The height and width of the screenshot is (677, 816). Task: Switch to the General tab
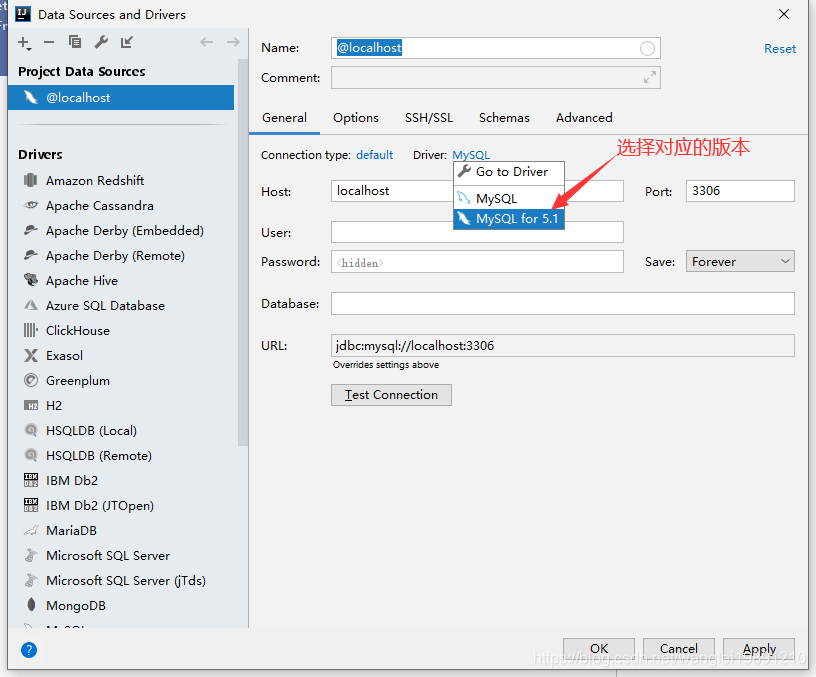284,118
